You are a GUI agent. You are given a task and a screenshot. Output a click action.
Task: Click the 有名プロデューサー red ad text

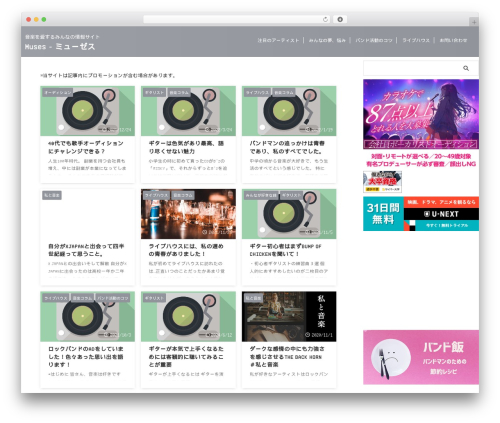pyautogui.click(x=421, y=164)
